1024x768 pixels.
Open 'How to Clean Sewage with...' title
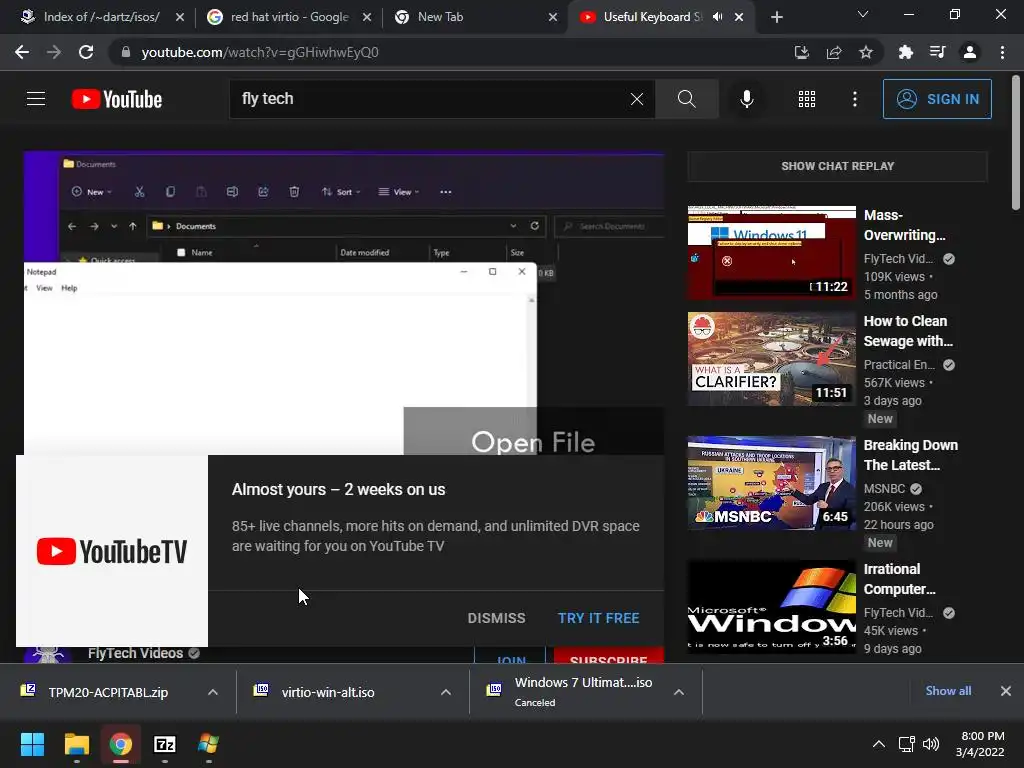908,331
